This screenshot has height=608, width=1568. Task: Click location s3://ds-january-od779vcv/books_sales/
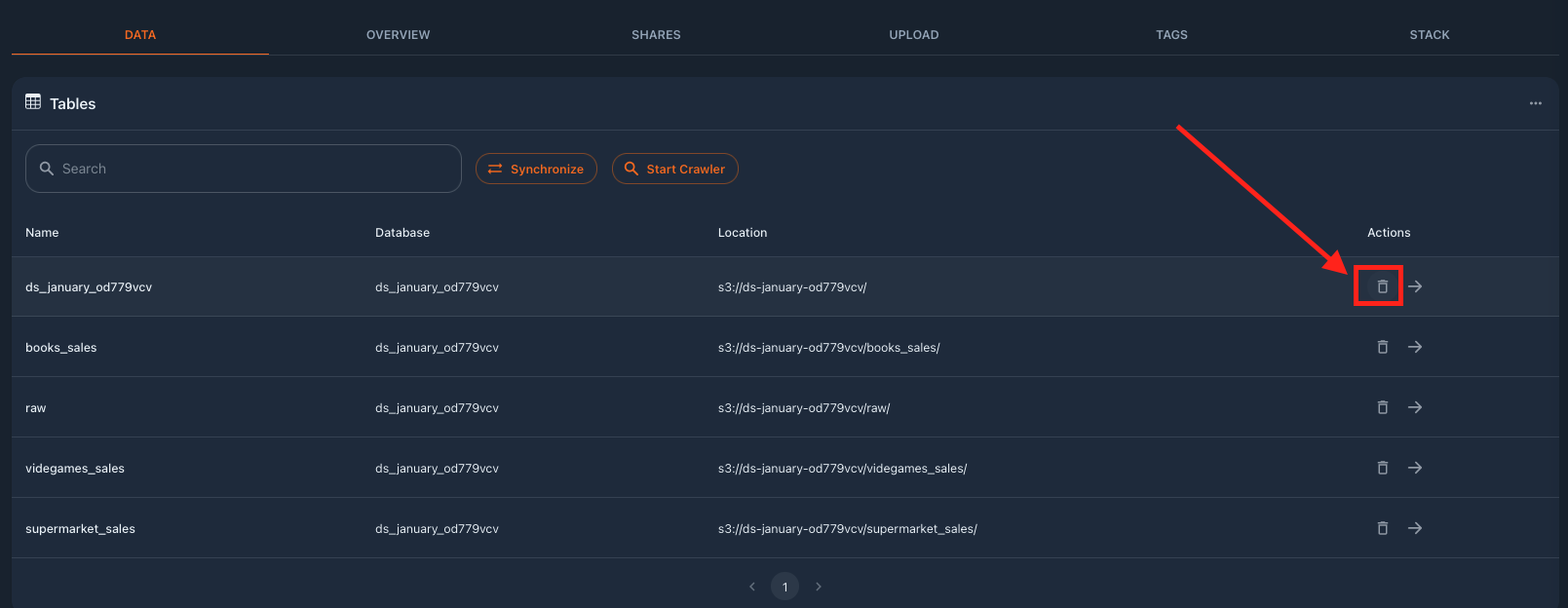(829, 348)
